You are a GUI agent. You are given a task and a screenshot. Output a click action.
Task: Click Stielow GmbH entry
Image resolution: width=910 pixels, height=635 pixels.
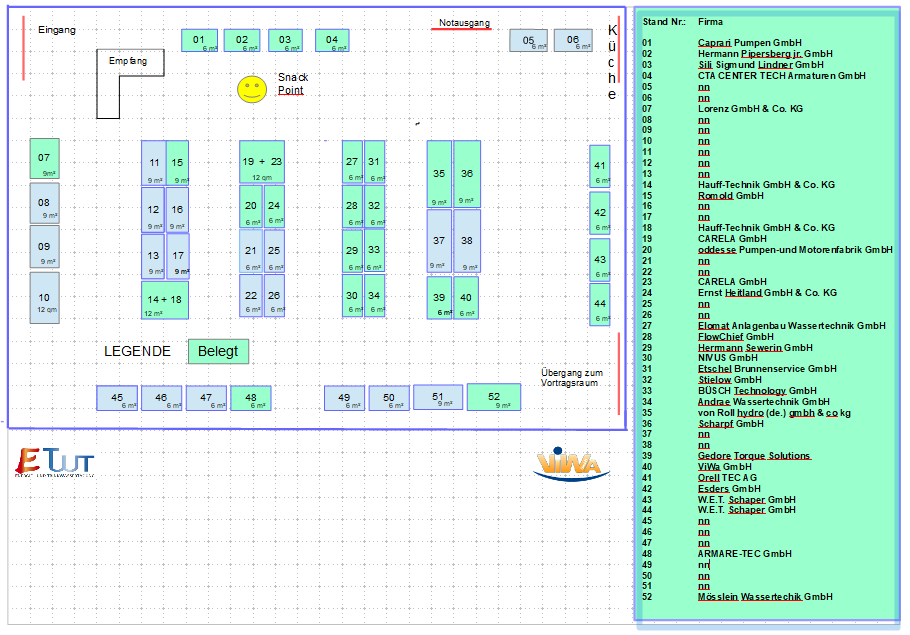click(x=731, y=380)
